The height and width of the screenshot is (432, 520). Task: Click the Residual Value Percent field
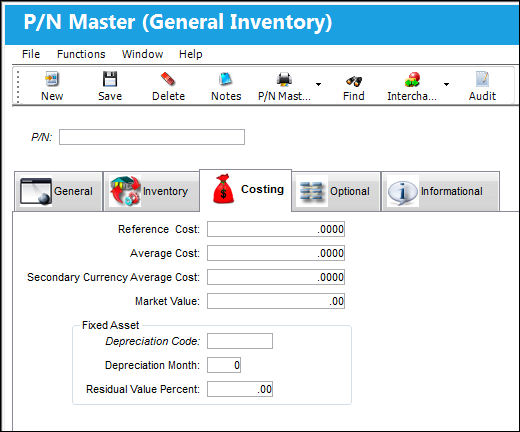point(240,389)
